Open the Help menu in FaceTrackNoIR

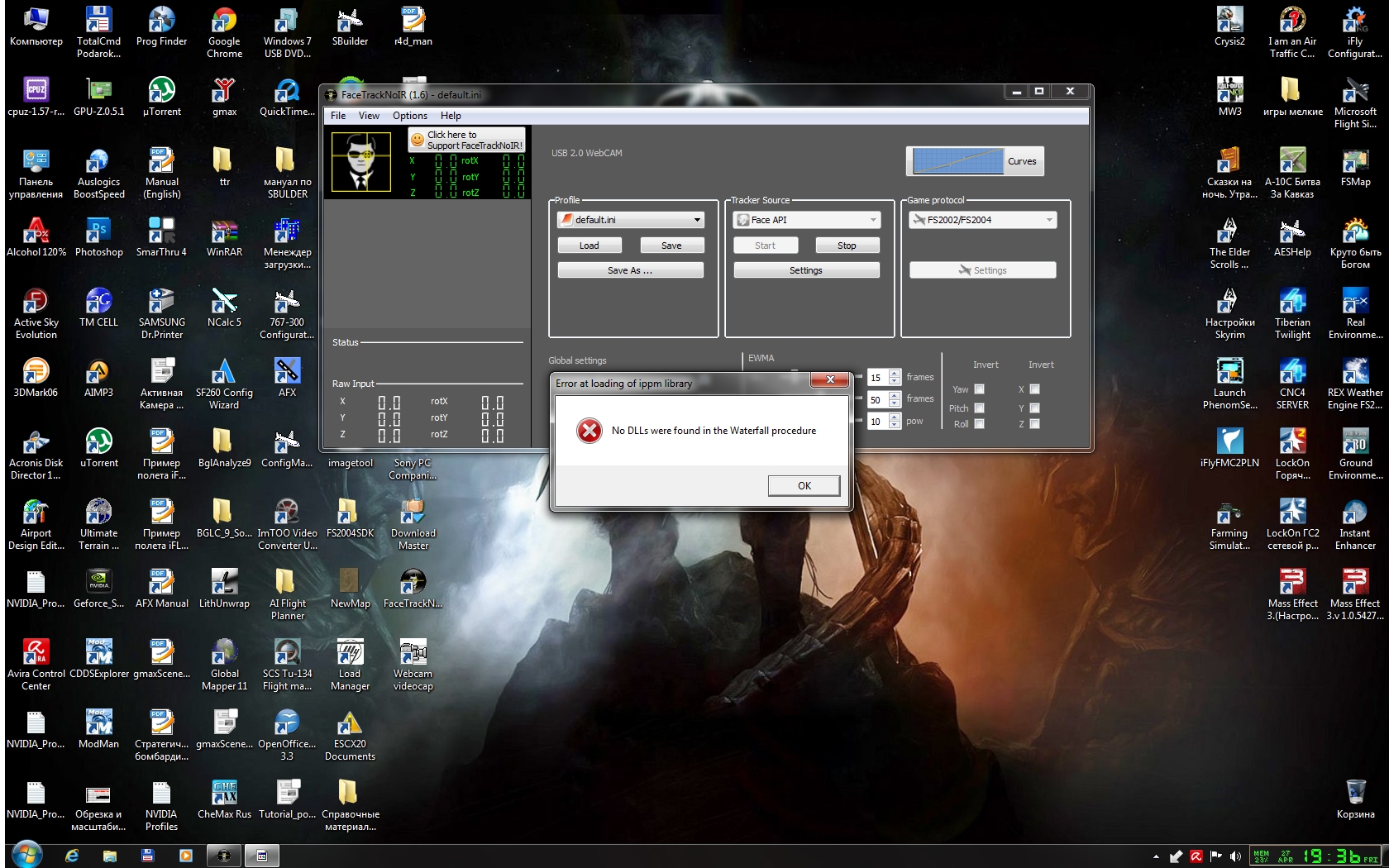(x=451, y=116)
